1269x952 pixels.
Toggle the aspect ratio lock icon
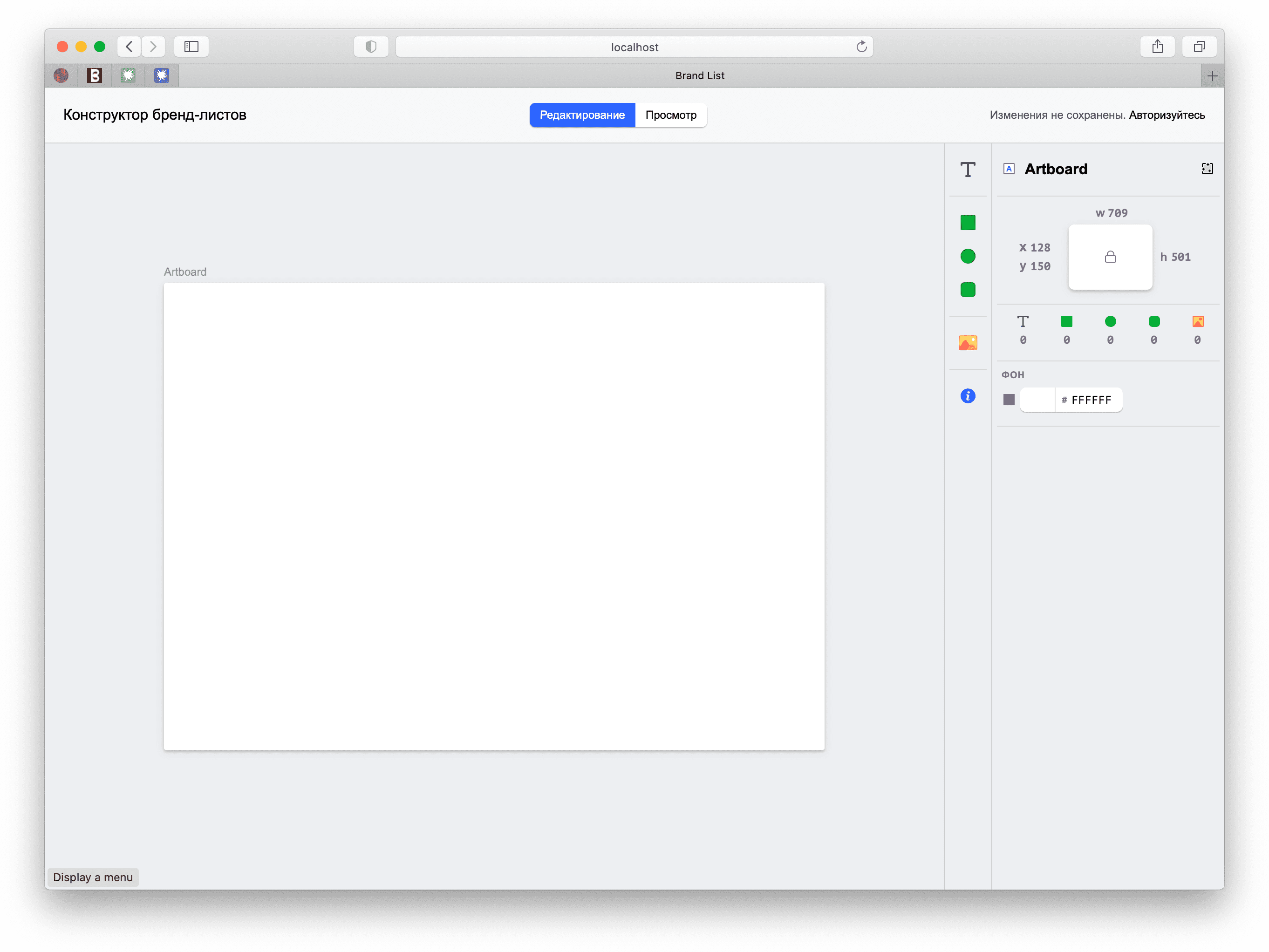coord(1110,257)
